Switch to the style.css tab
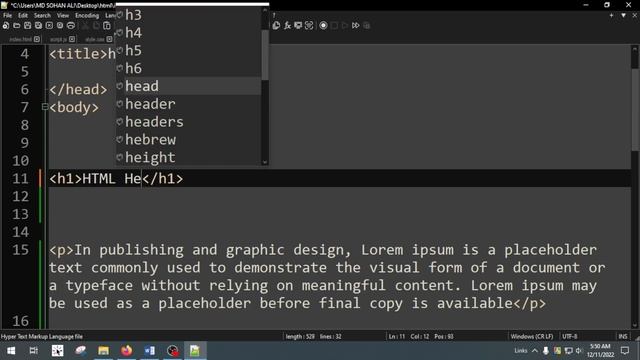Screen dimensions: 640x360 (95, 39)
